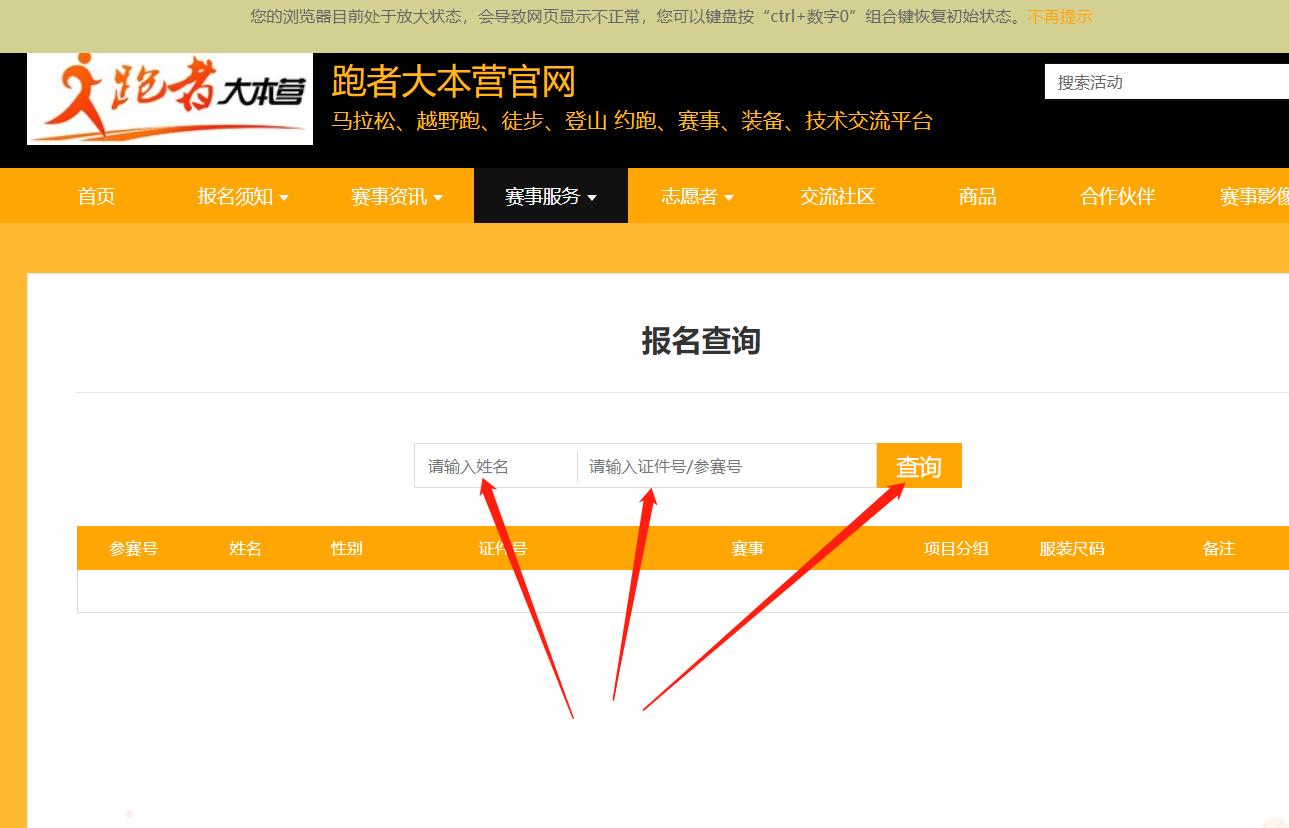The width and height of the screenshot is (1289, 828).
Task: Click the 跑者大本营 logo image
Action: tap(170, 99)
